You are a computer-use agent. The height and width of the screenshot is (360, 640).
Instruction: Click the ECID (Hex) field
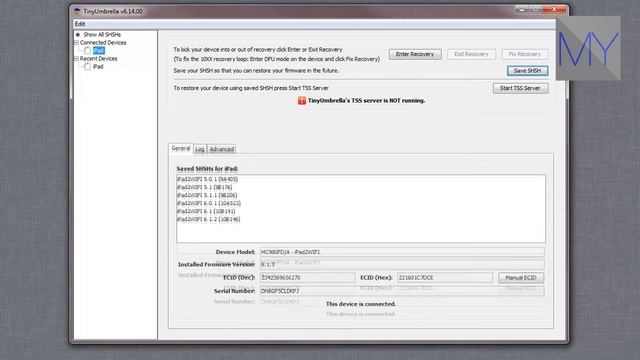click(444, 278)
